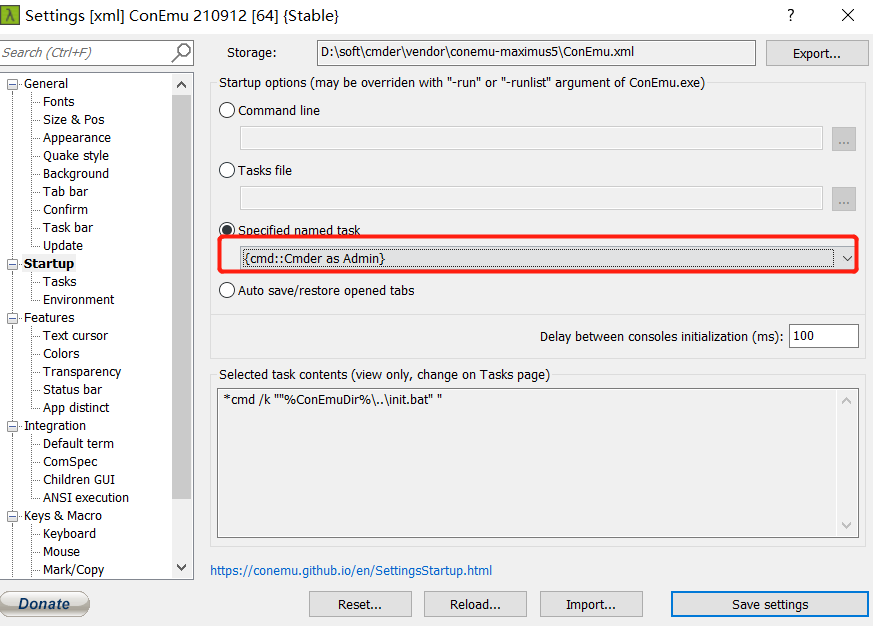Image resolution: width=873 pixels, height=626 pixels.
Task: Click the ConEmu lambda title icon
Action: click(9, 15)
